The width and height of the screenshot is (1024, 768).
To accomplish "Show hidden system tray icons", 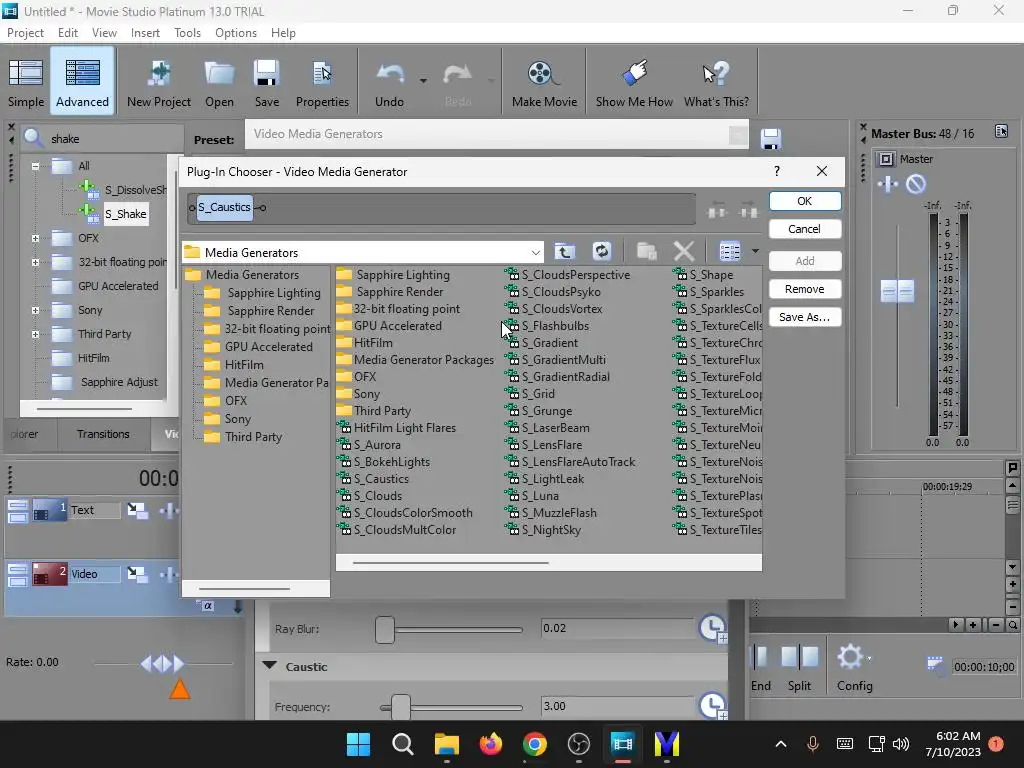I will pos(780,744).
